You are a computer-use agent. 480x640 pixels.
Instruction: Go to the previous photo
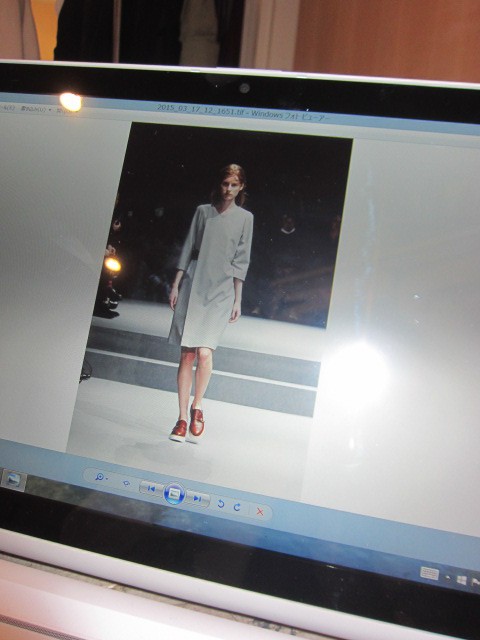pos(151,488)
